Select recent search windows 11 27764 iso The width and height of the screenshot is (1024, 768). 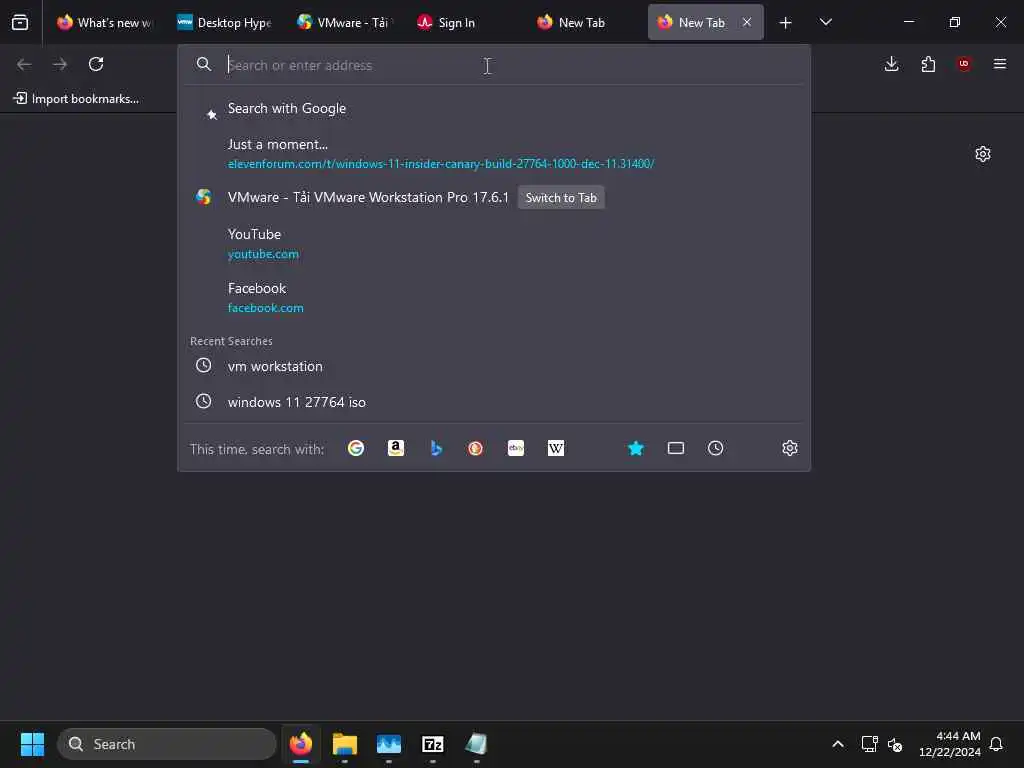pos(494,402)
